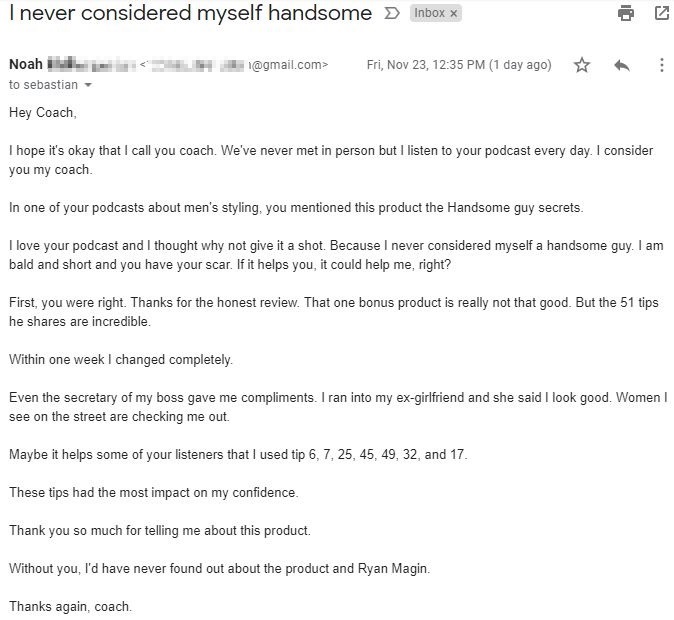Click the 'Hey Coach,' greeting line

(43, 113)
